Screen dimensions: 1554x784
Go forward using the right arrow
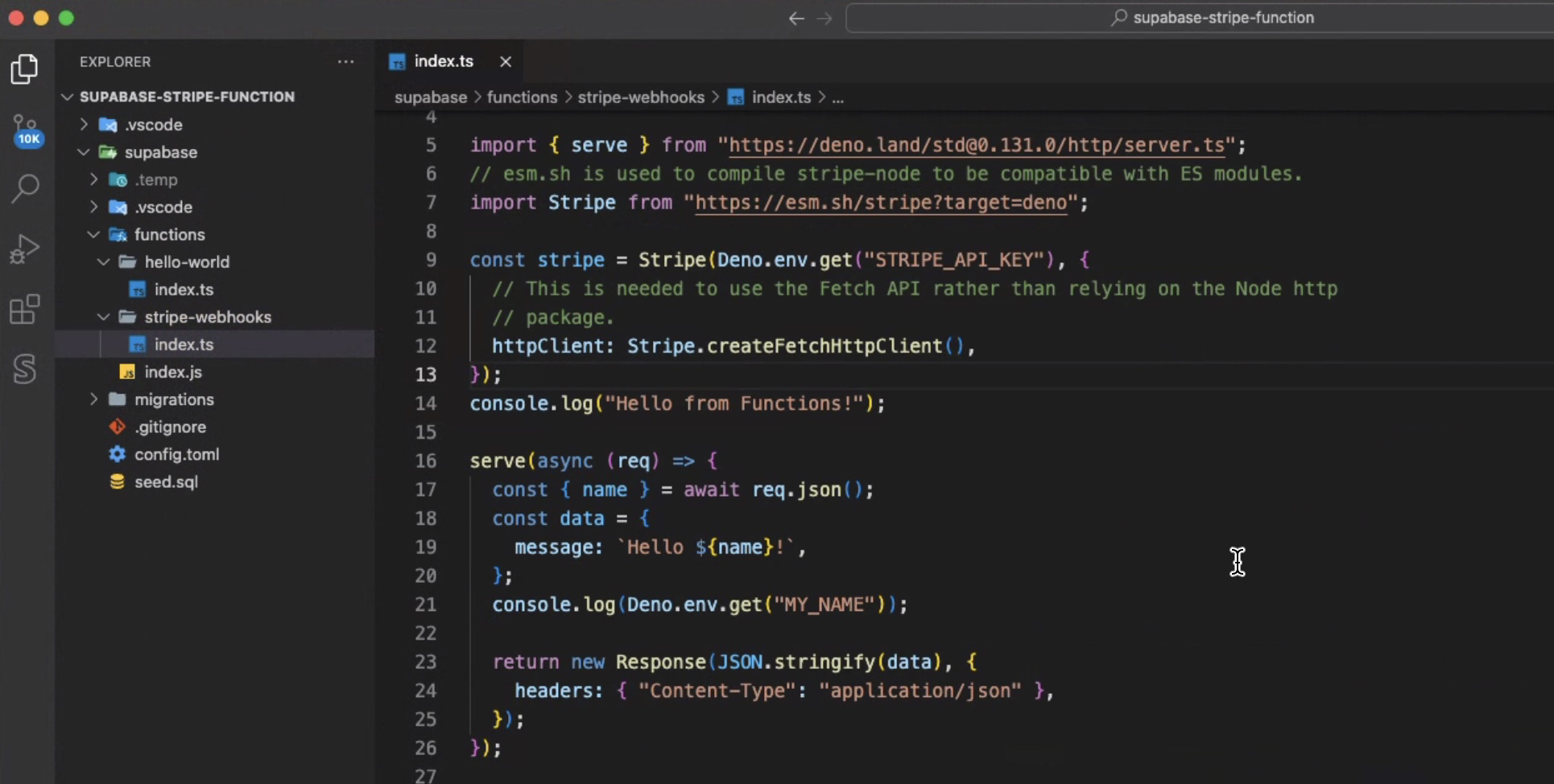tap(825, 19)
